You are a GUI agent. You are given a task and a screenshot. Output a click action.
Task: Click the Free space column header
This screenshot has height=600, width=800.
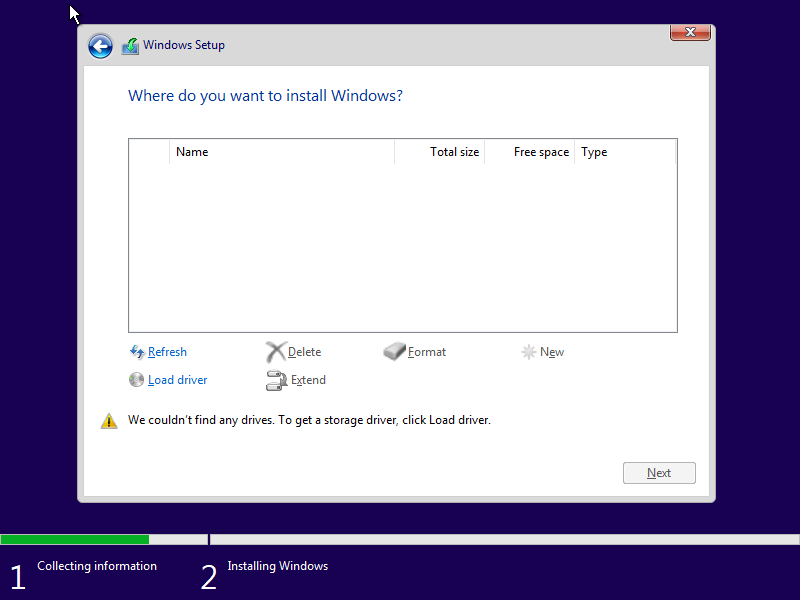[x=540, y=152]
